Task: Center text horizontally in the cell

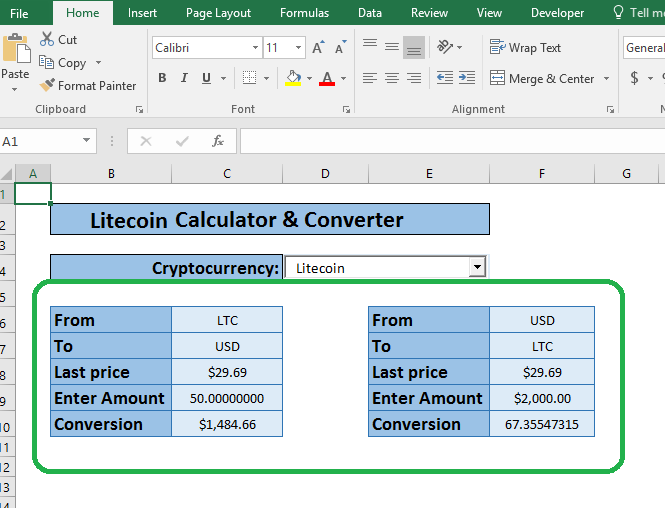Action: tap(392, 78)
